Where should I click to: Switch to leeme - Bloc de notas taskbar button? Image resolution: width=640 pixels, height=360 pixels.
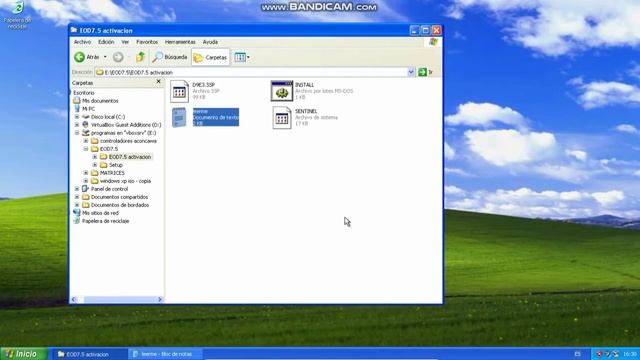pyautogui.click(x=165, y=354)
